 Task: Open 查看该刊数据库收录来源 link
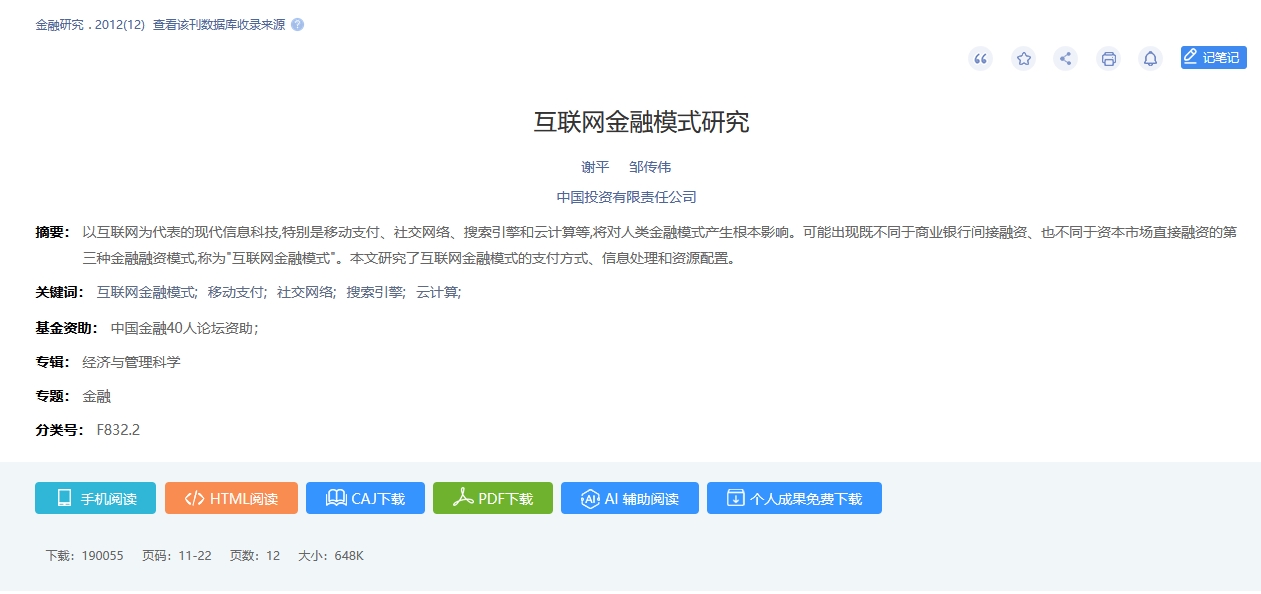(217, 25)
